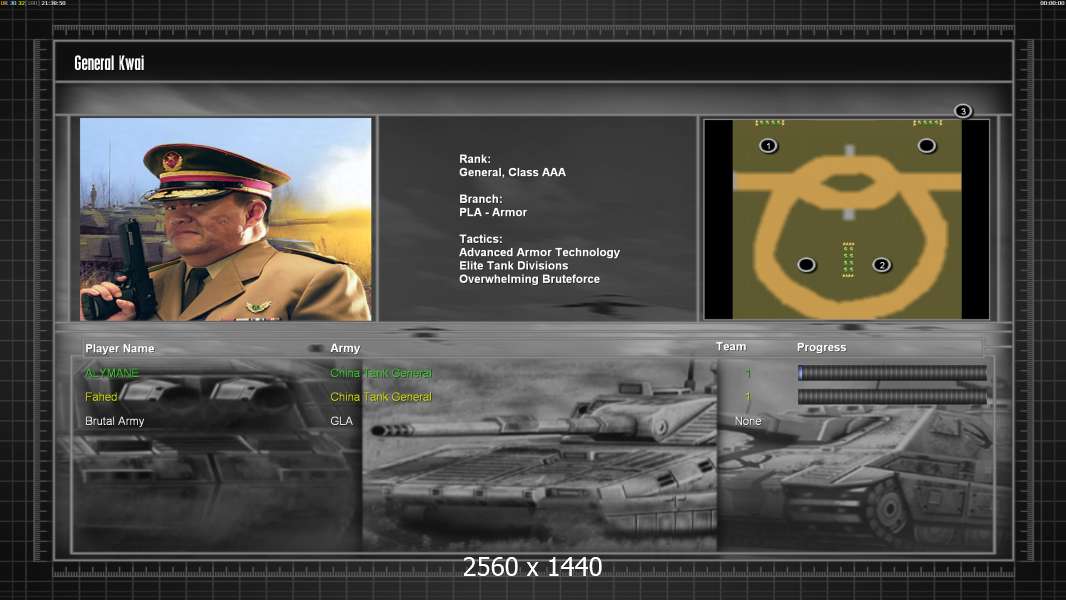Click start position marker 1 on minimap
This screenshot has height=600, width=1066.
pos(768,146)
